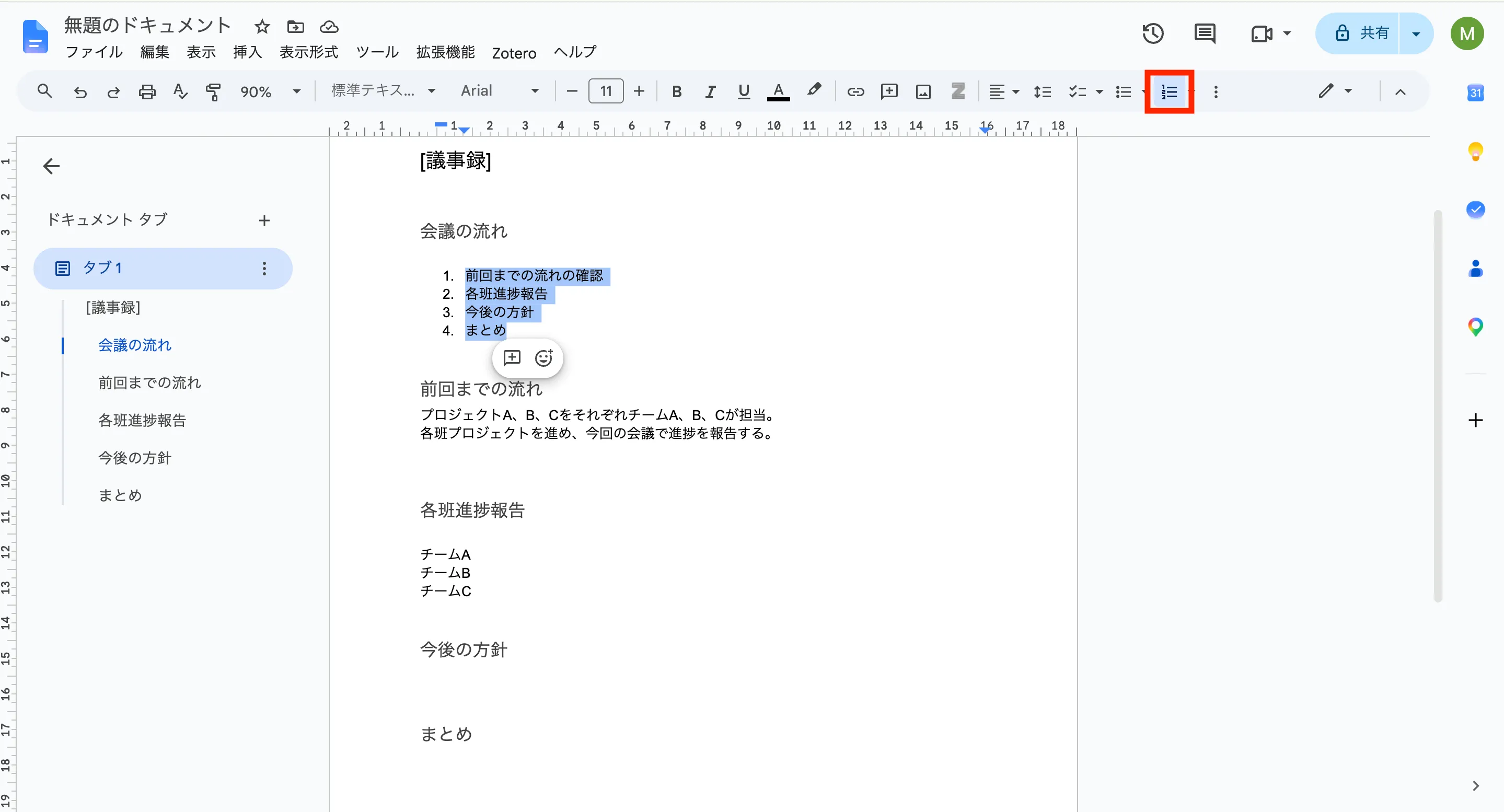Viewport: 1504px width, 812px height.
Task: Start a video call with Meet icon
Action: click(1261, 33)
